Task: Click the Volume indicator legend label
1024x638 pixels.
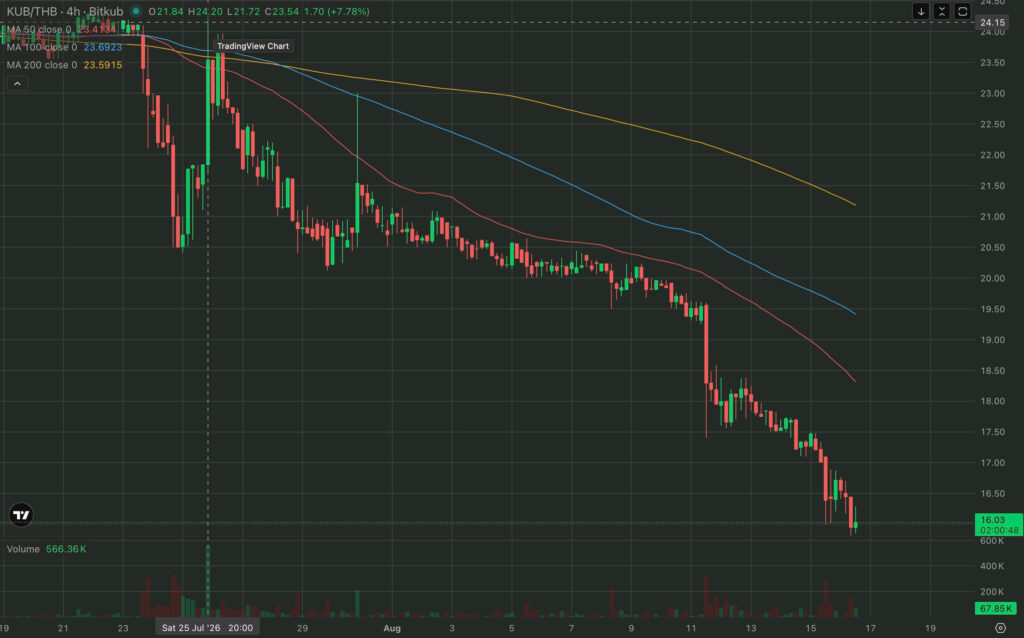Action: click(x=23, y=549)
